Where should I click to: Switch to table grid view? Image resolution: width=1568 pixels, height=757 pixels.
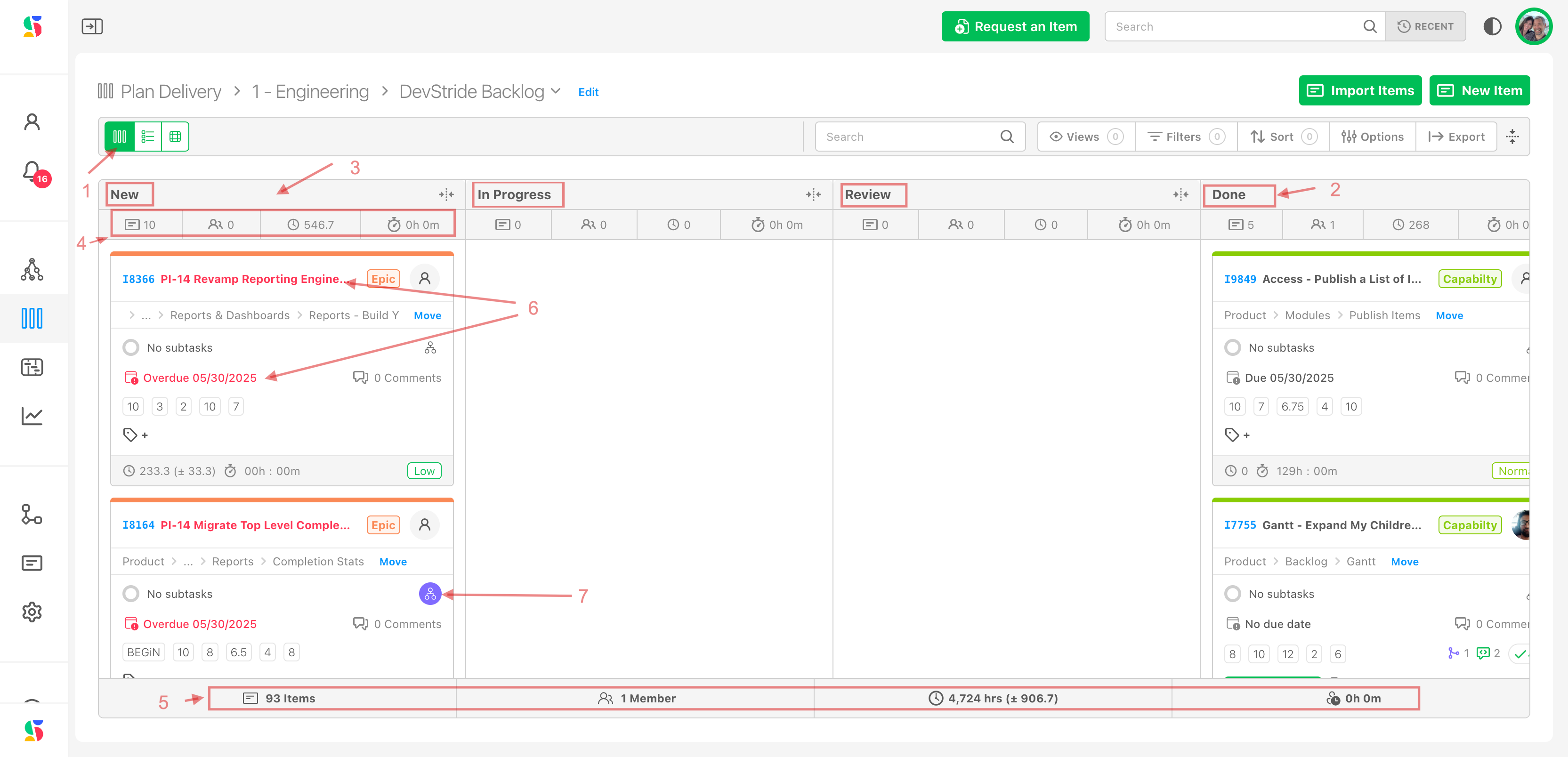(175, 137)
